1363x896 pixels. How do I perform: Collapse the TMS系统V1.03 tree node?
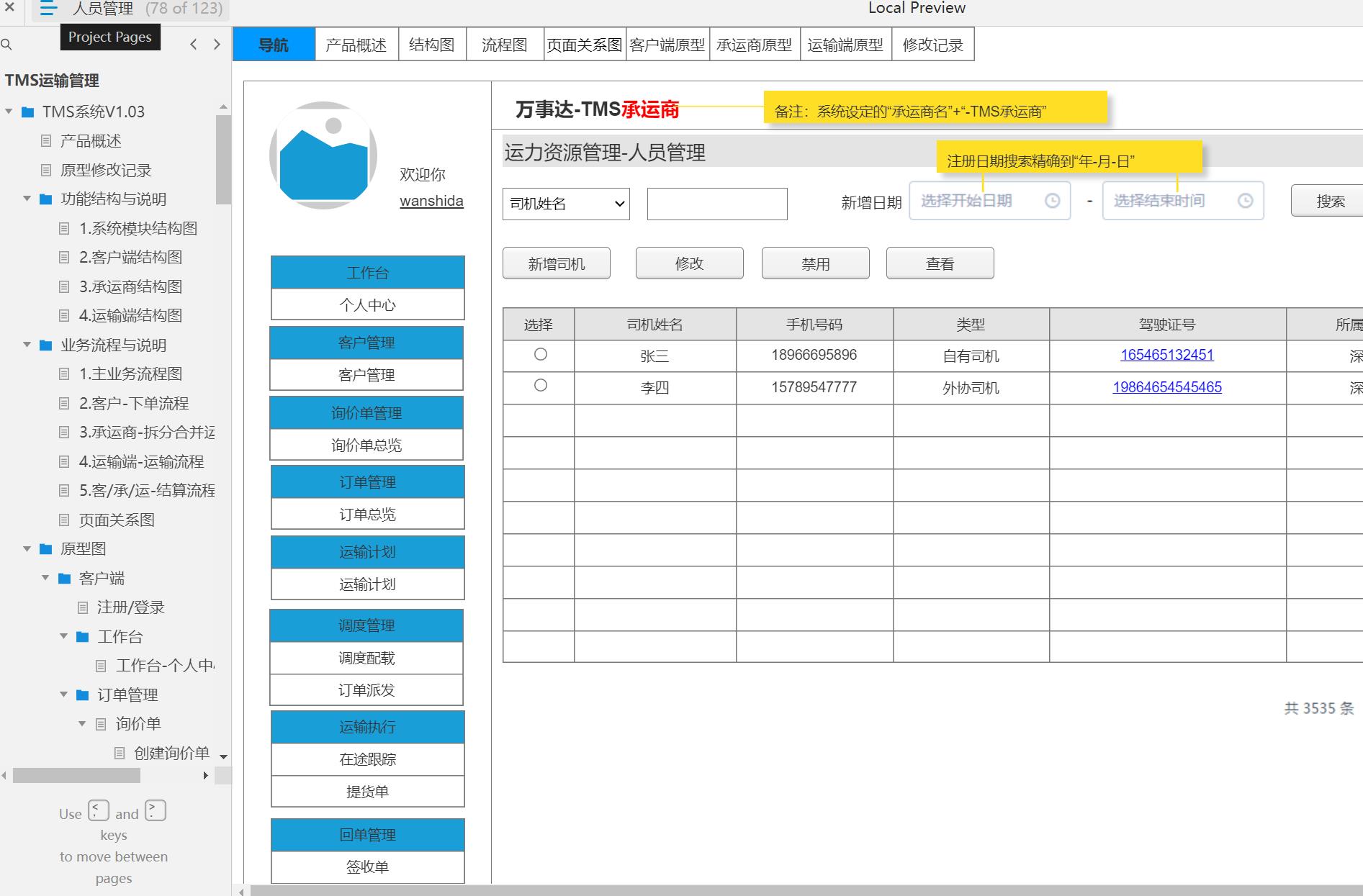tap(9, 112)
